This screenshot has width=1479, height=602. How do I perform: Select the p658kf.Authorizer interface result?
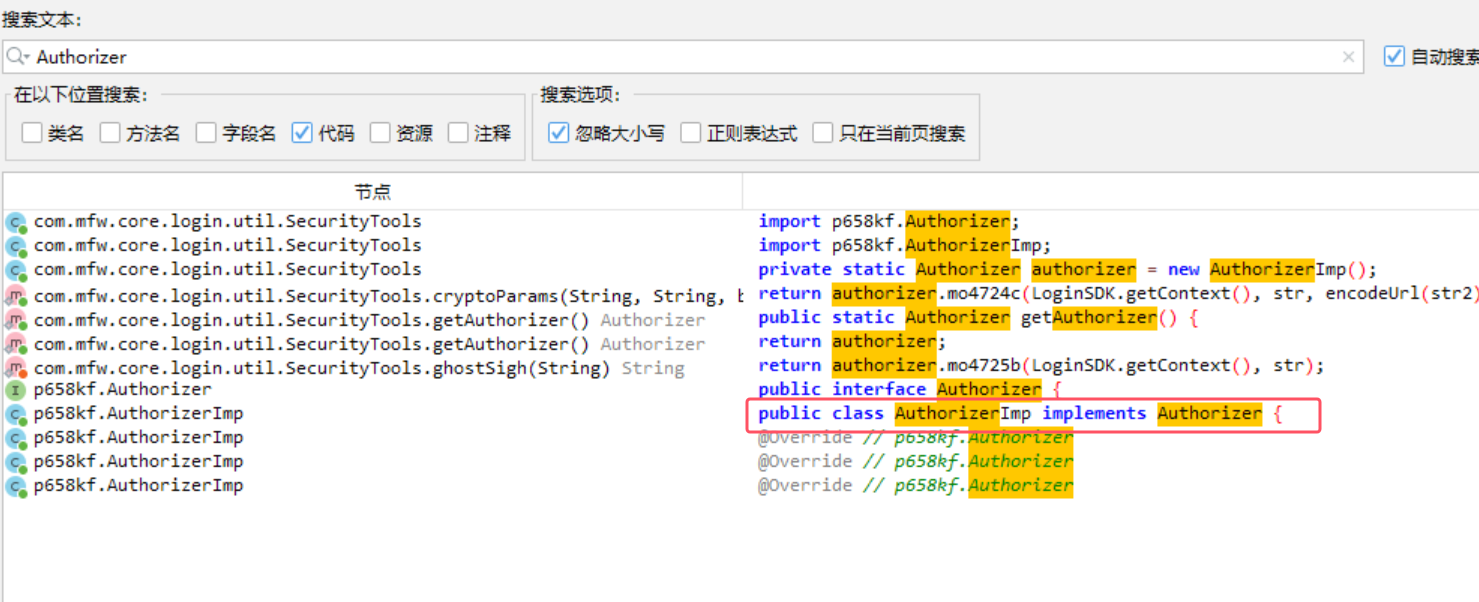coord(122,390)
